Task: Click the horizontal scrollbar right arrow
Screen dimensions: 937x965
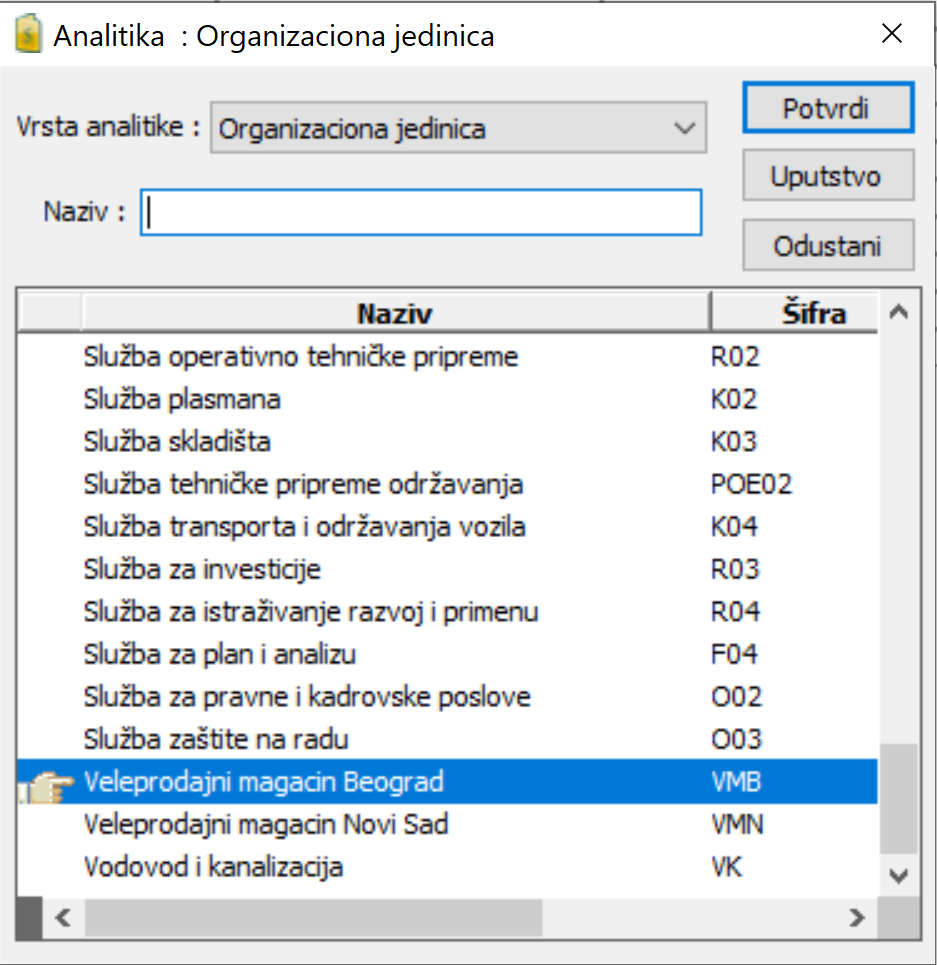Action: [x=856, y=916]
